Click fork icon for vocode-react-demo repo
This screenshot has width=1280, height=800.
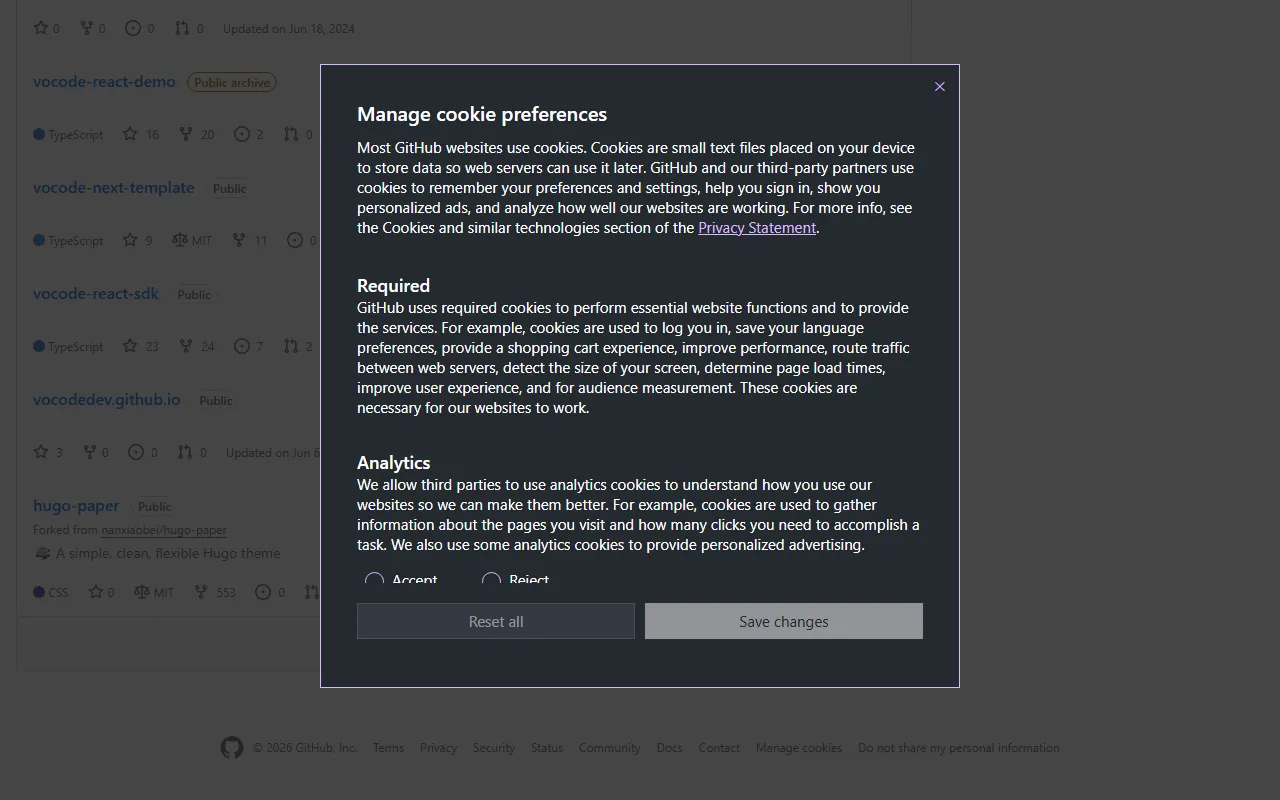click(x=186, y=134)
